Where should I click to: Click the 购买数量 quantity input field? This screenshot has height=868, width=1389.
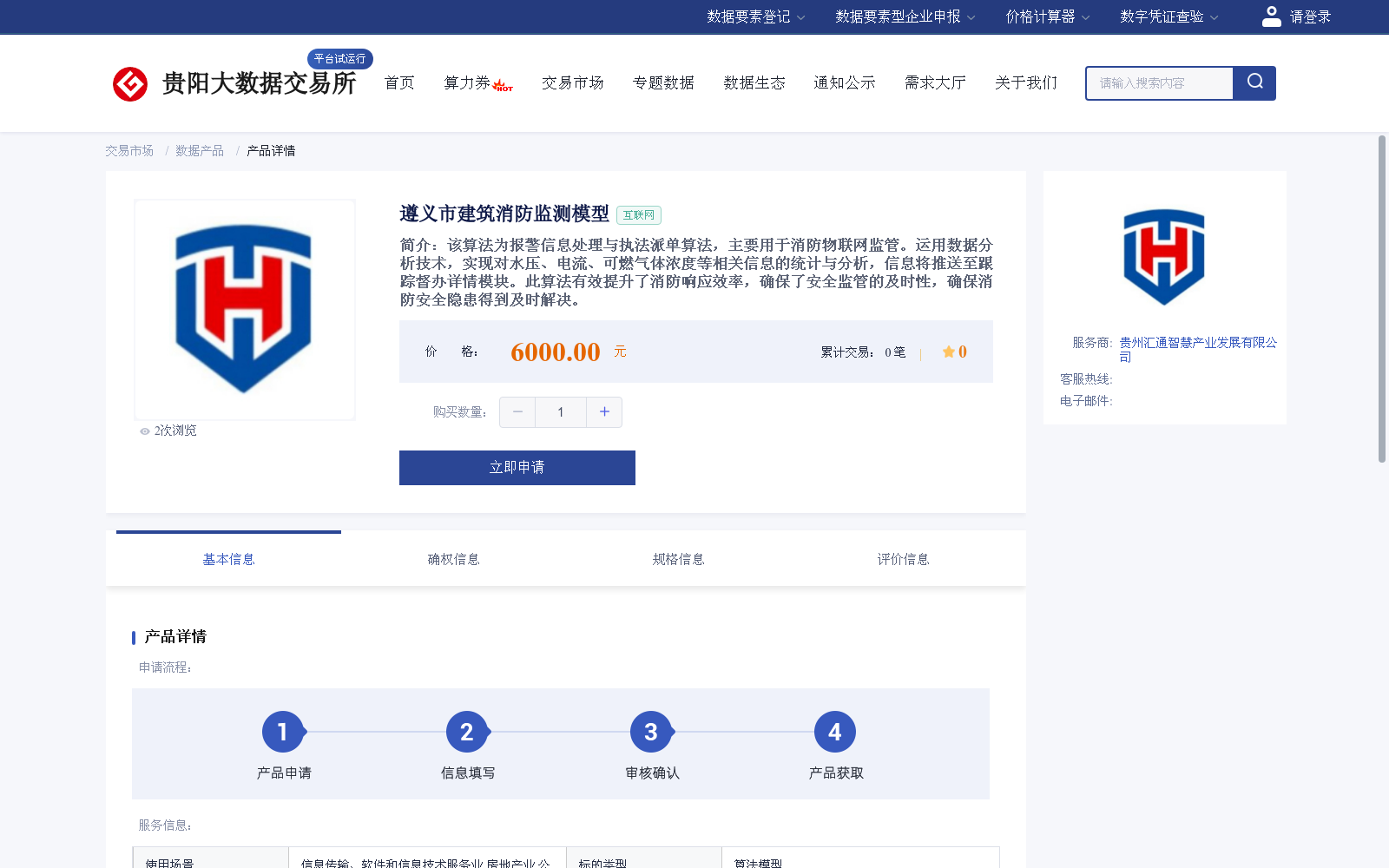pos(561,412)
